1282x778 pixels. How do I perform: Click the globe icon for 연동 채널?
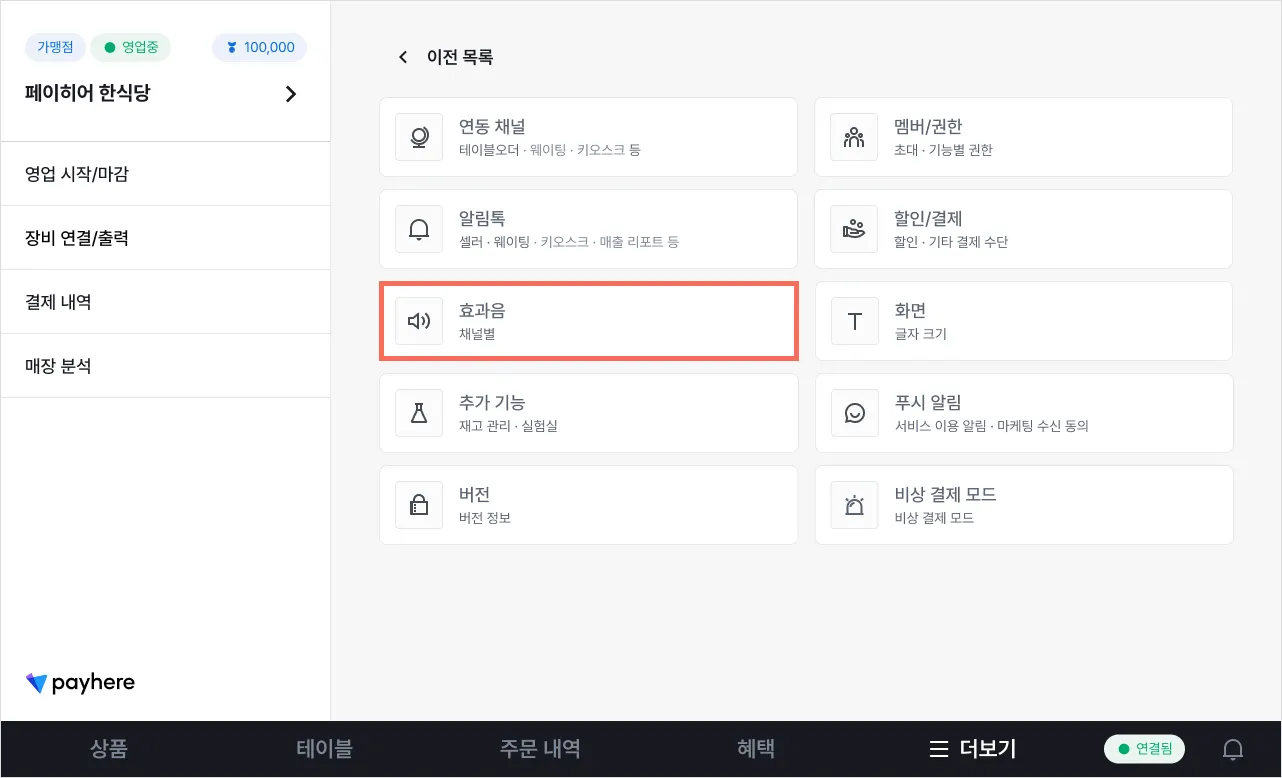(419, 137)
